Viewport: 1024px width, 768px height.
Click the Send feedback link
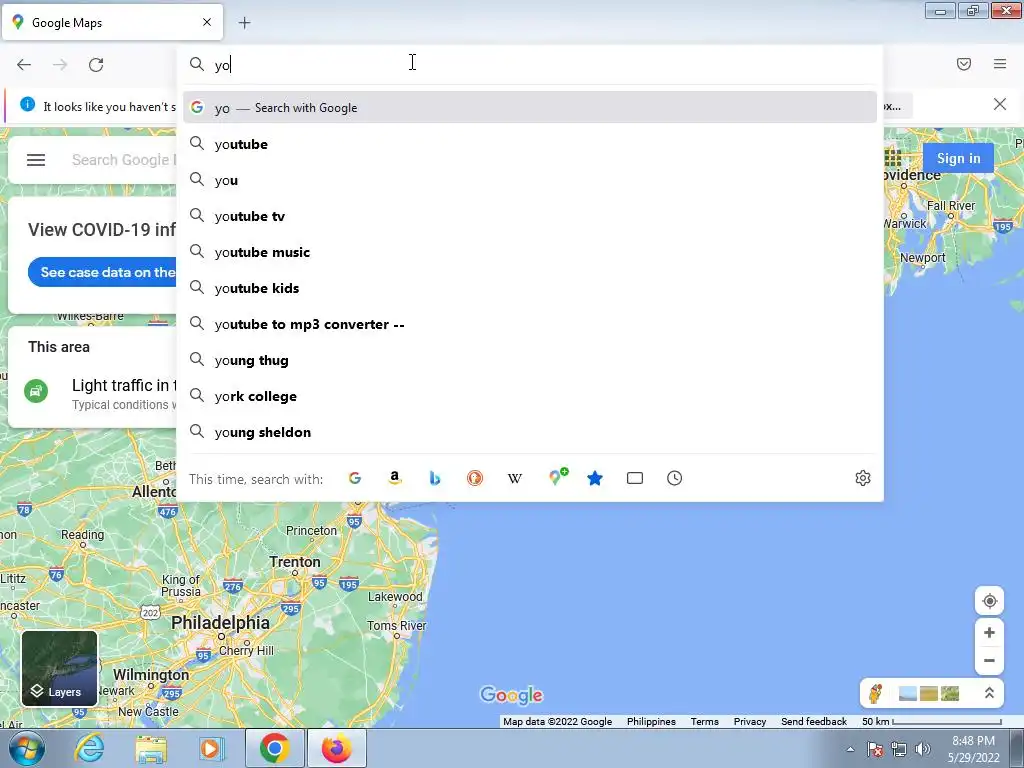coord(814,722)
